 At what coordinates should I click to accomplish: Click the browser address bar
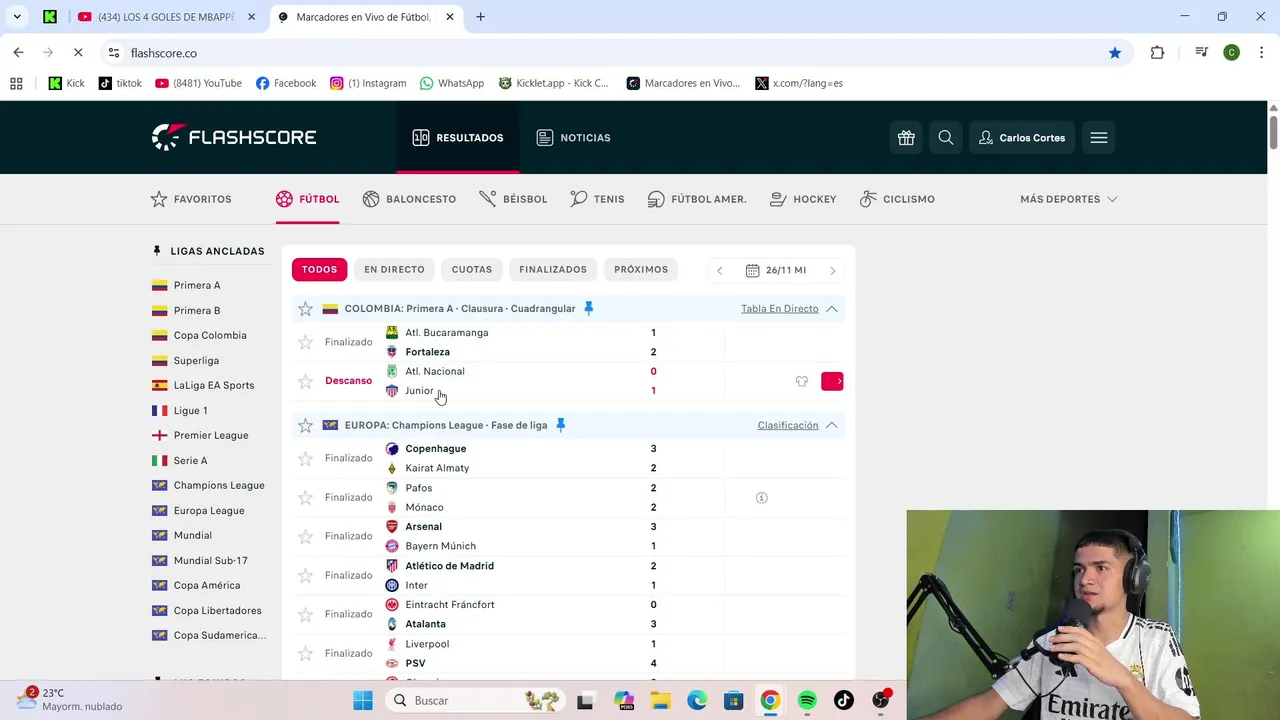pyautogui.click(x=600, y=53)
